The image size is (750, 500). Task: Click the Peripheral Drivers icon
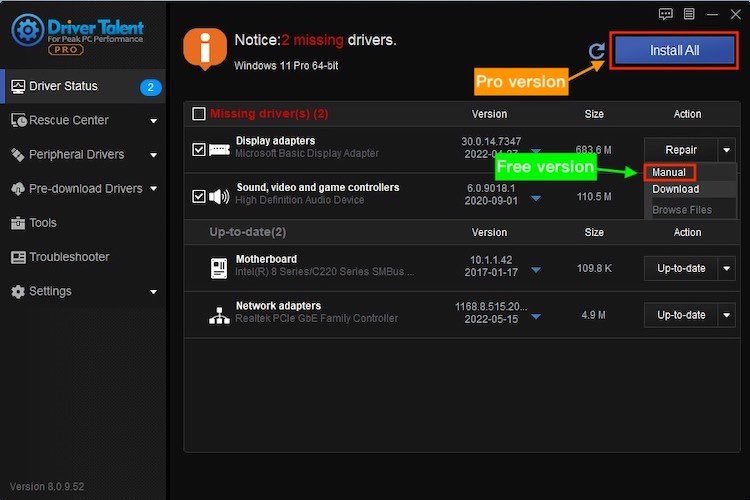[18, 155]
